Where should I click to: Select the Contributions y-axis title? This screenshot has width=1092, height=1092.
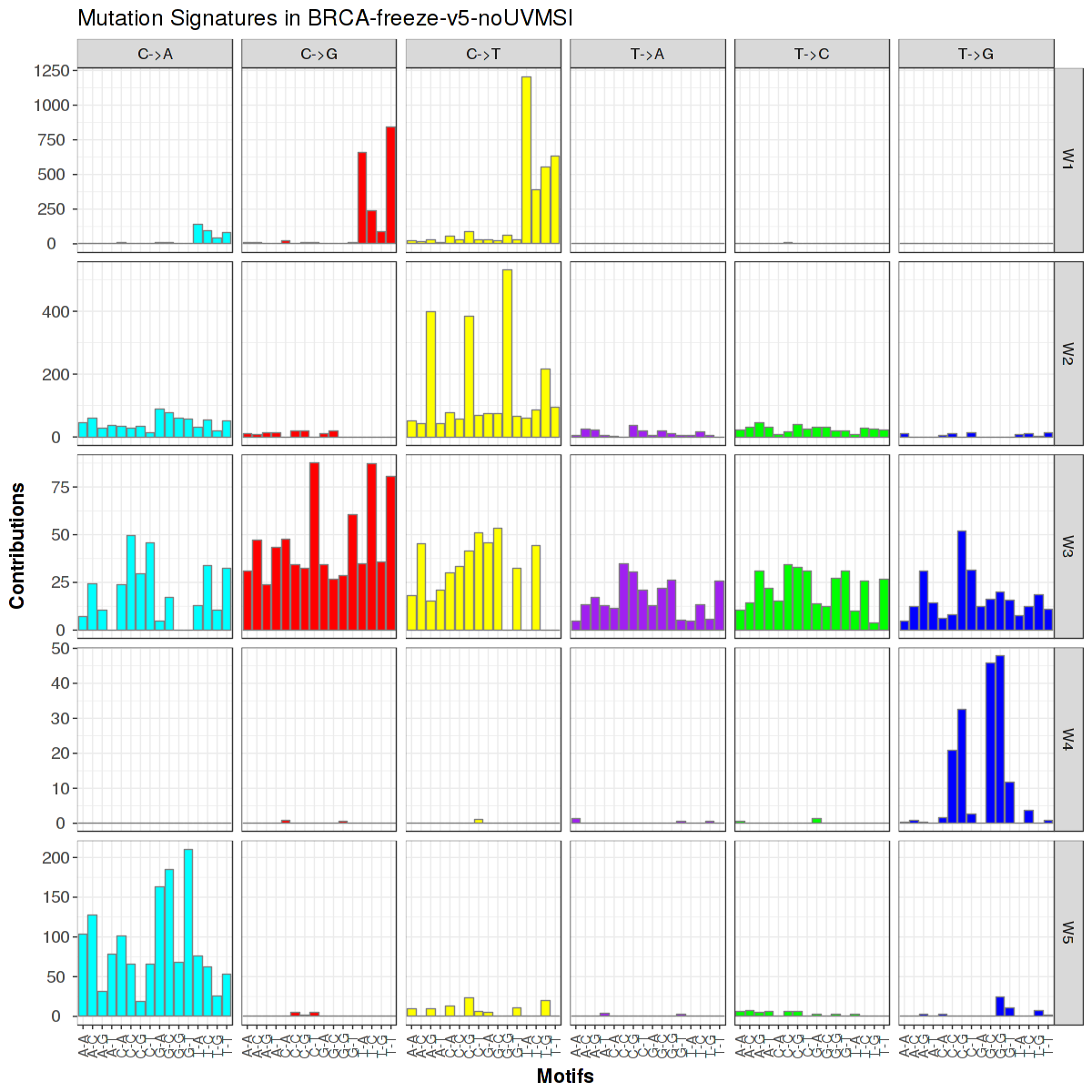pyautogui.click(x=17, y=546)
